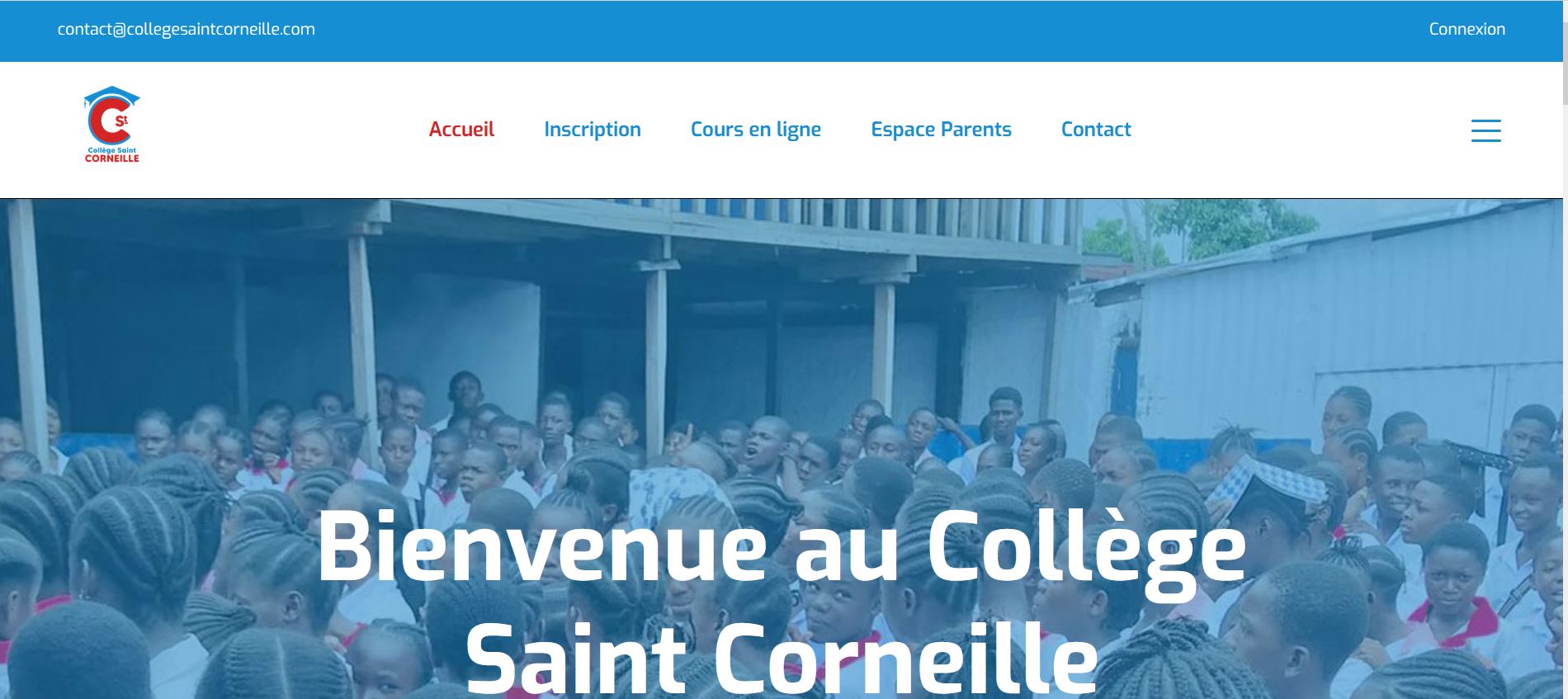Click the contact@collegesaintcorneille.com email link

point(187,29)
